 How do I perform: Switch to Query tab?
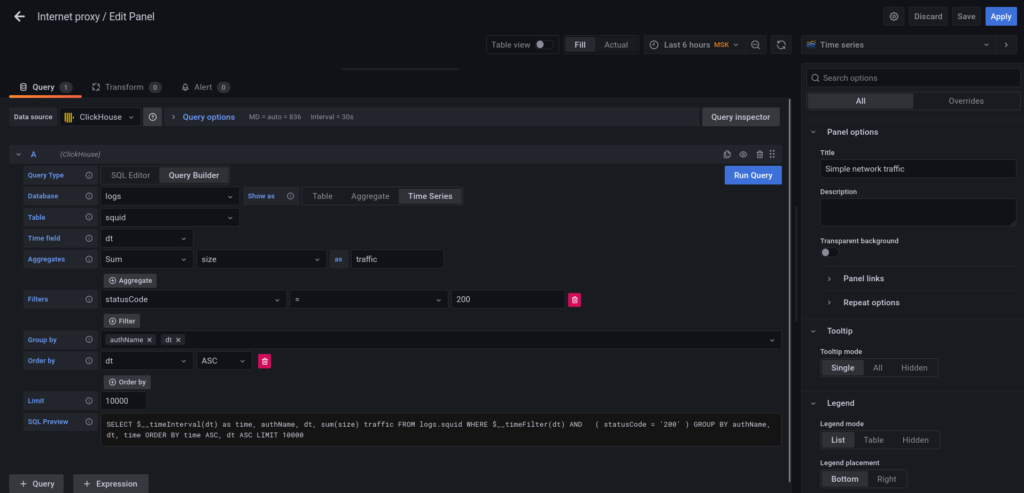point(45,87)
